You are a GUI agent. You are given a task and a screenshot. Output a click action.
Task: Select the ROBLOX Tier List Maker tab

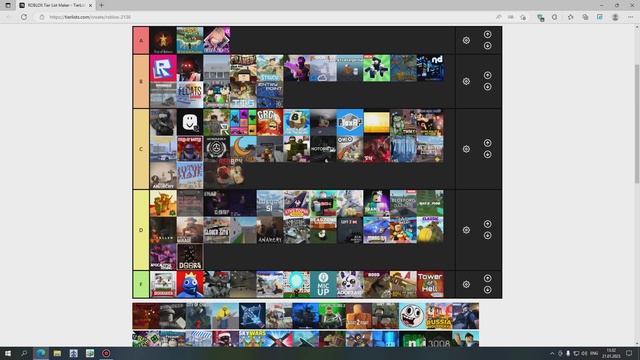tap(56, 5)
